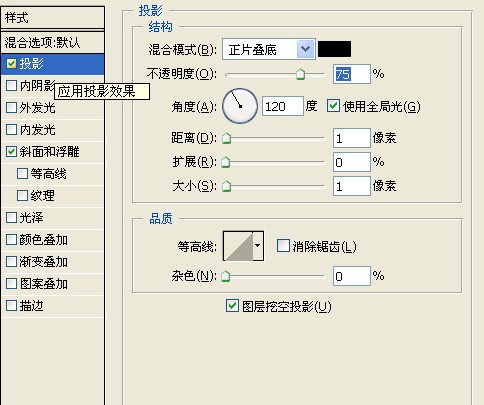Click the opacity value field showing 75

352,74
